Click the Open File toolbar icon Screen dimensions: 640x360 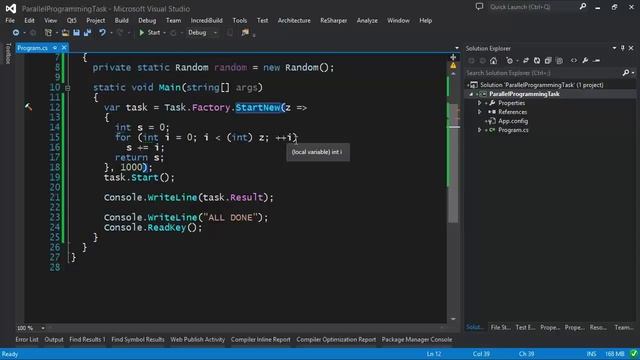pos(65,33)
